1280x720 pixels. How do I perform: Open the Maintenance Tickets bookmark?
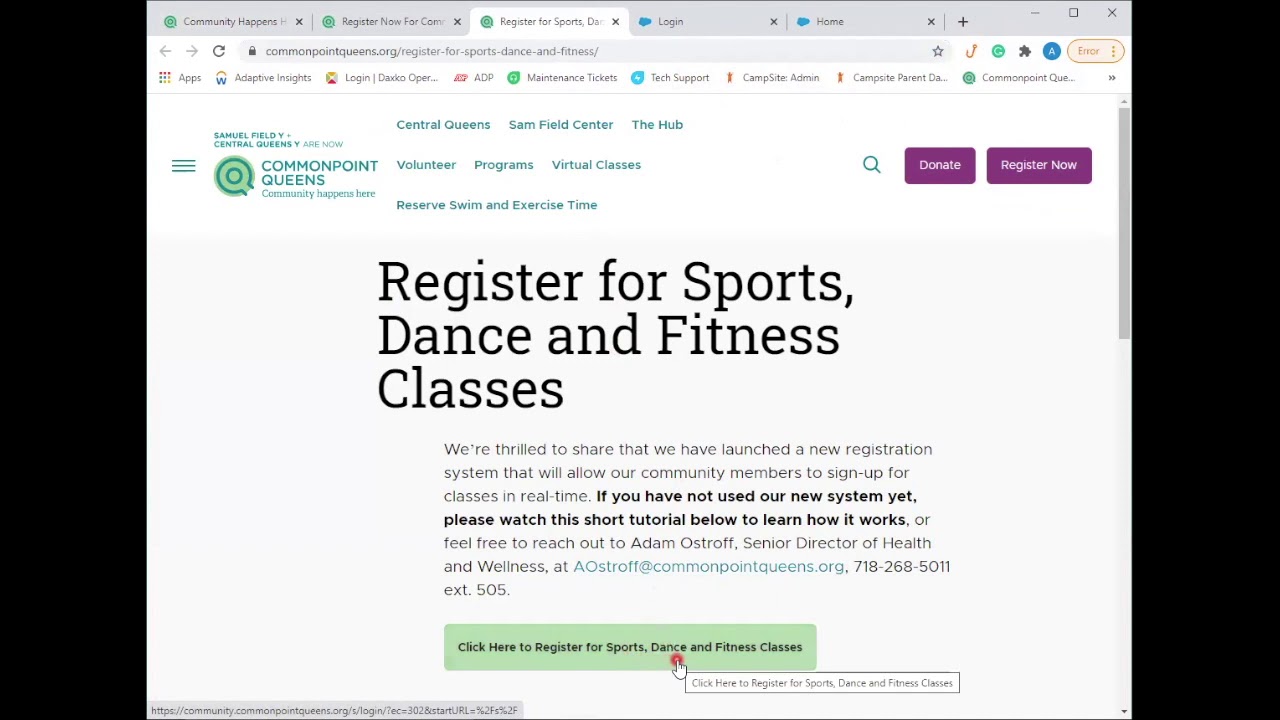[562, 78]
